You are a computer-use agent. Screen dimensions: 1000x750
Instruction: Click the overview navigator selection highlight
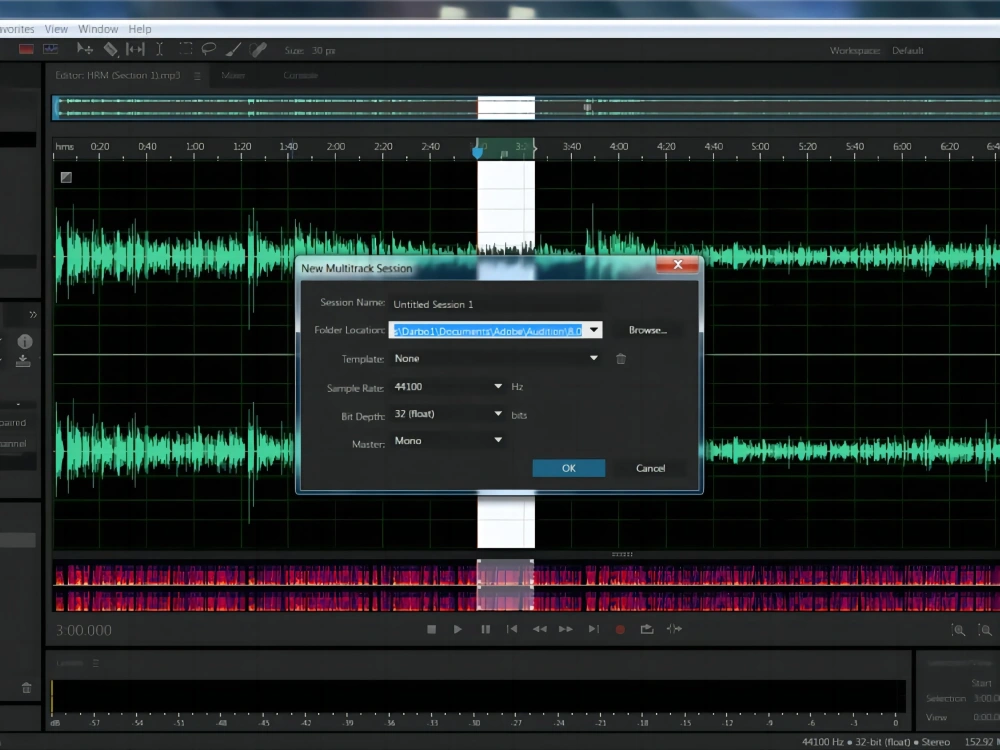(506, 108)
